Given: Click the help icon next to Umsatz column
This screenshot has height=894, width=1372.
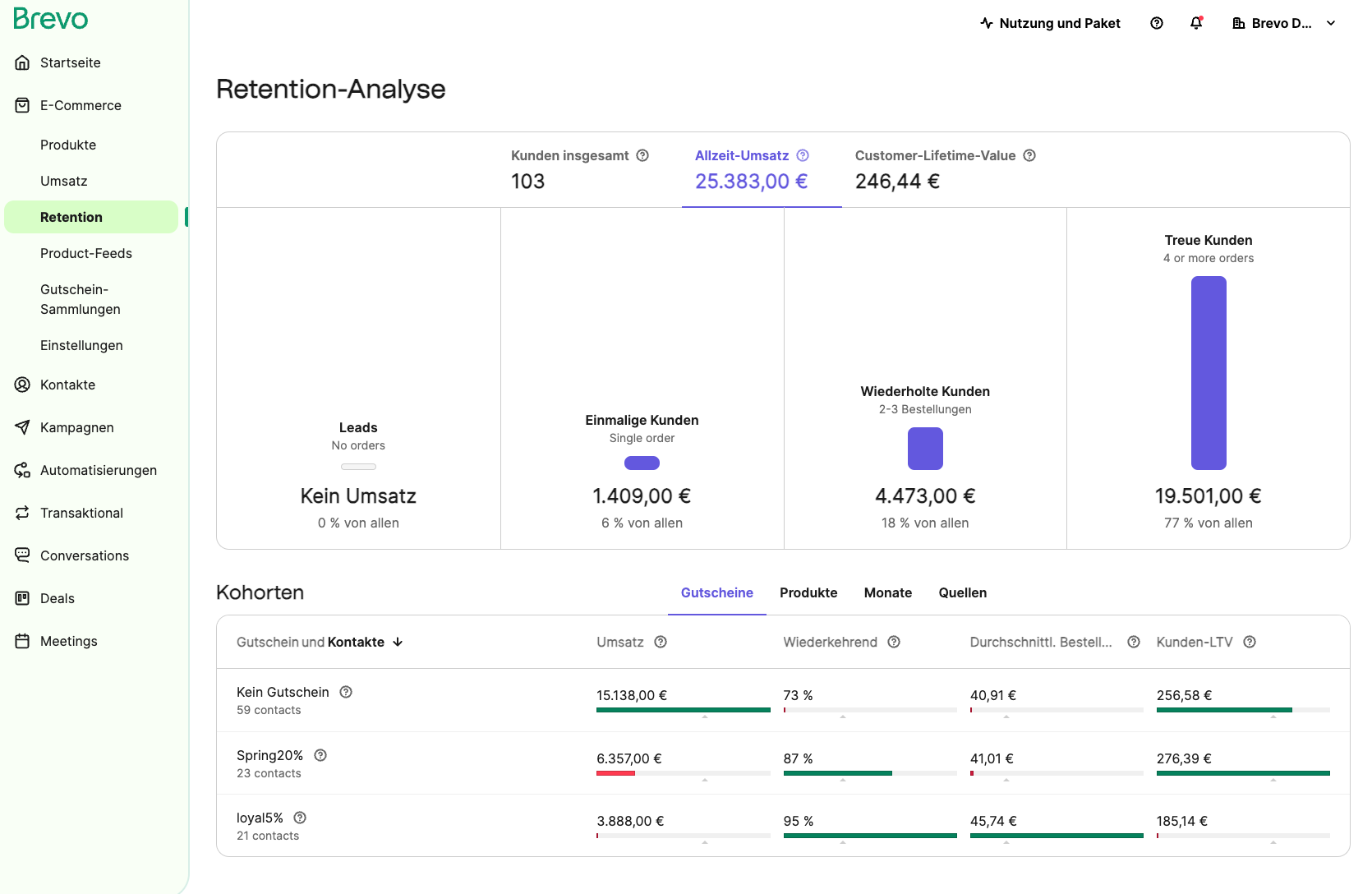Looking at the screenshot, I should [661, 642].
